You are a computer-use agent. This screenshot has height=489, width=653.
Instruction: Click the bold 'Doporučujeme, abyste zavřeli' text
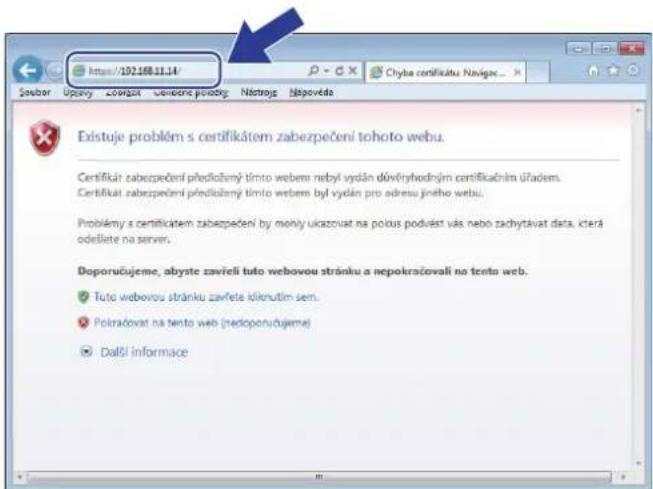[x=302, y=271]
